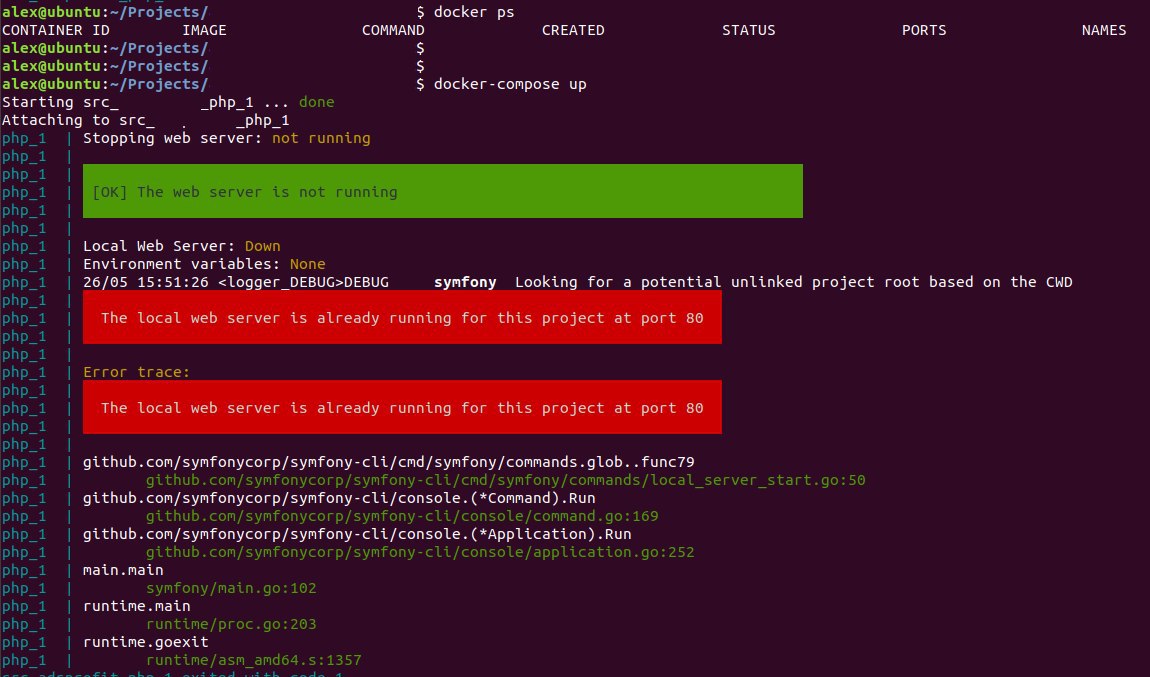Click the 'main.main' stack line
This screenshot has height=677, width=1150.
[123, 570]
